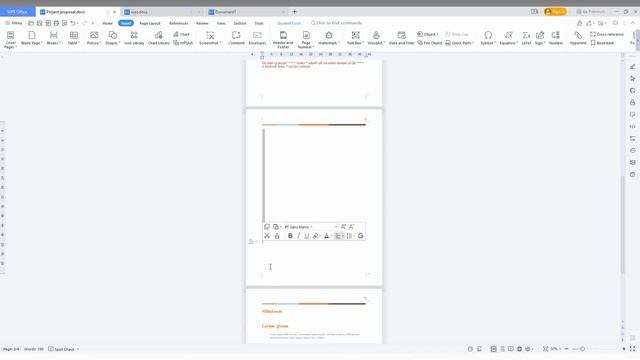The image size is (640, 360).
Task: Switch to the Home ribbon tab
Action: [x=107, y=23]
